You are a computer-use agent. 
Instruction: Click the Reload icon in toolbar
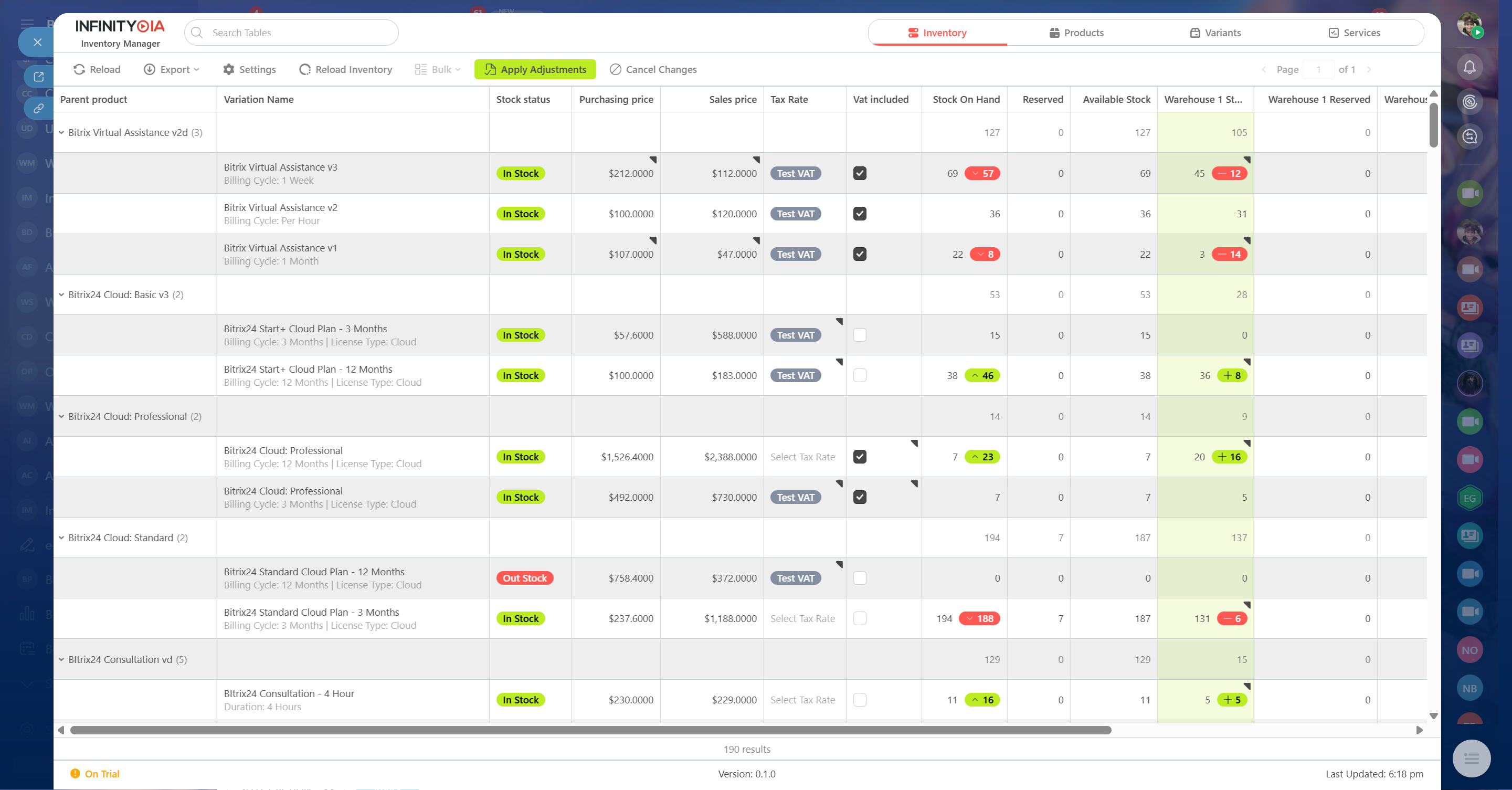click(79, 69)
